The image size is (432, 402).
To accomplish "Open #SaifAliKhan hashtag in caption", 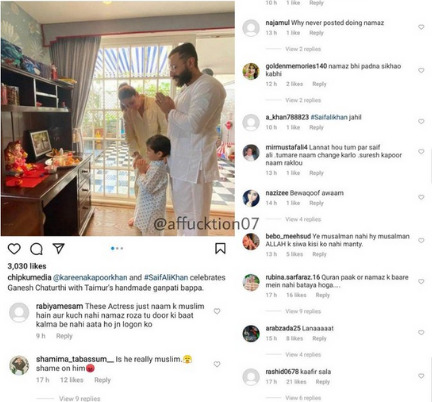I will 166,278.
